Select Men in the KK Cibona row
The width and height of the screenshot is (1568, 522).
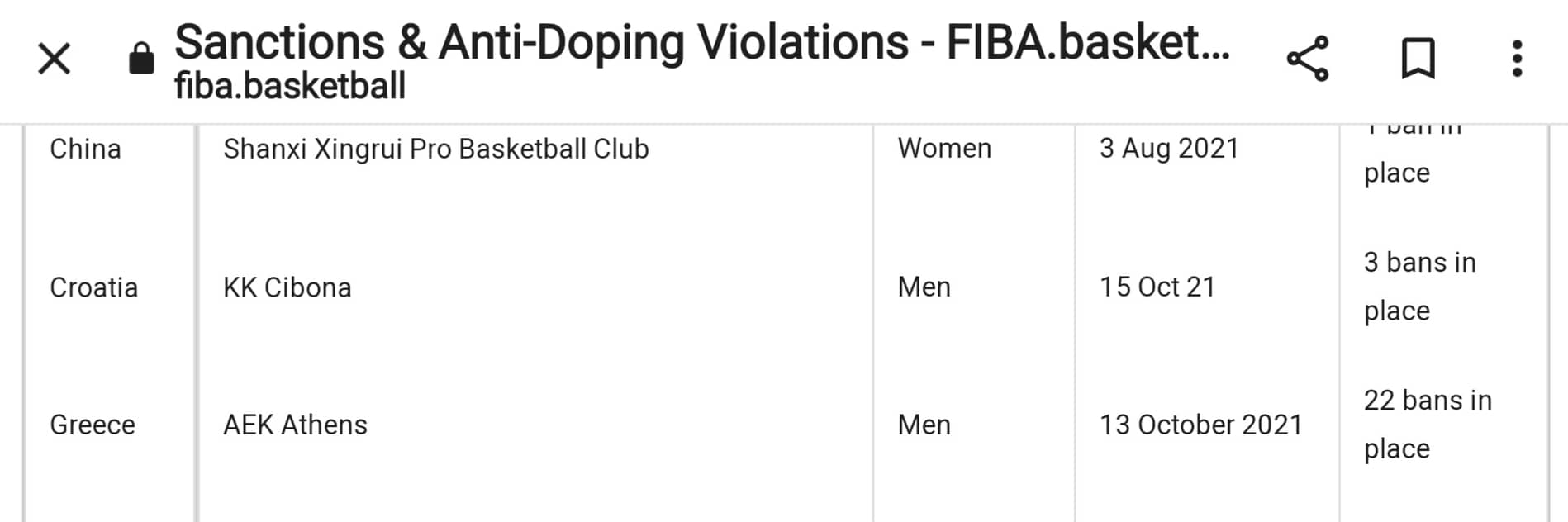click(924, 287)
